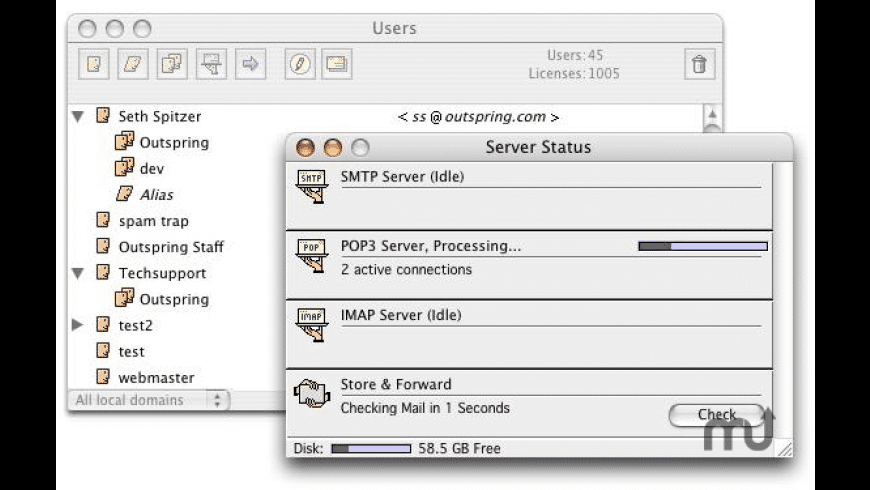Click the ss@outspring.com address text
This screenshot has width=870, height=490.
click(x=478, y=117)
